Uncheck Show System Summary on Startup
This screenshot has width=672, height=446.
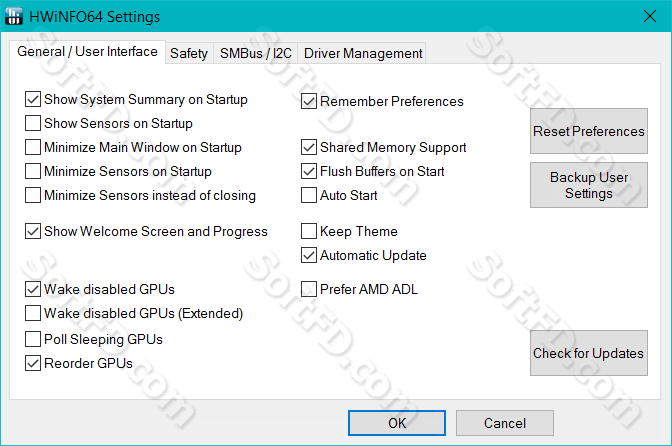pyautogui.click(x=33, y=99)
